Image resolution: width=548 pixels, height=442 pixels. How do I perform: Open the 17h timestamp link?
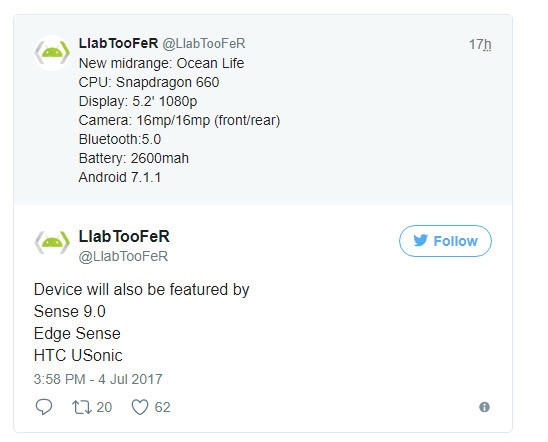[480, 45]
